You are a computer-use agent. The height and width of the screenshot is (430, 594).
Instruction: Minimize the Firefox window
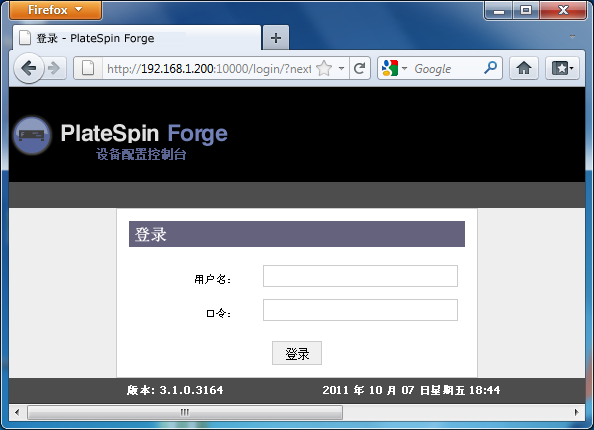click(499, 10)
